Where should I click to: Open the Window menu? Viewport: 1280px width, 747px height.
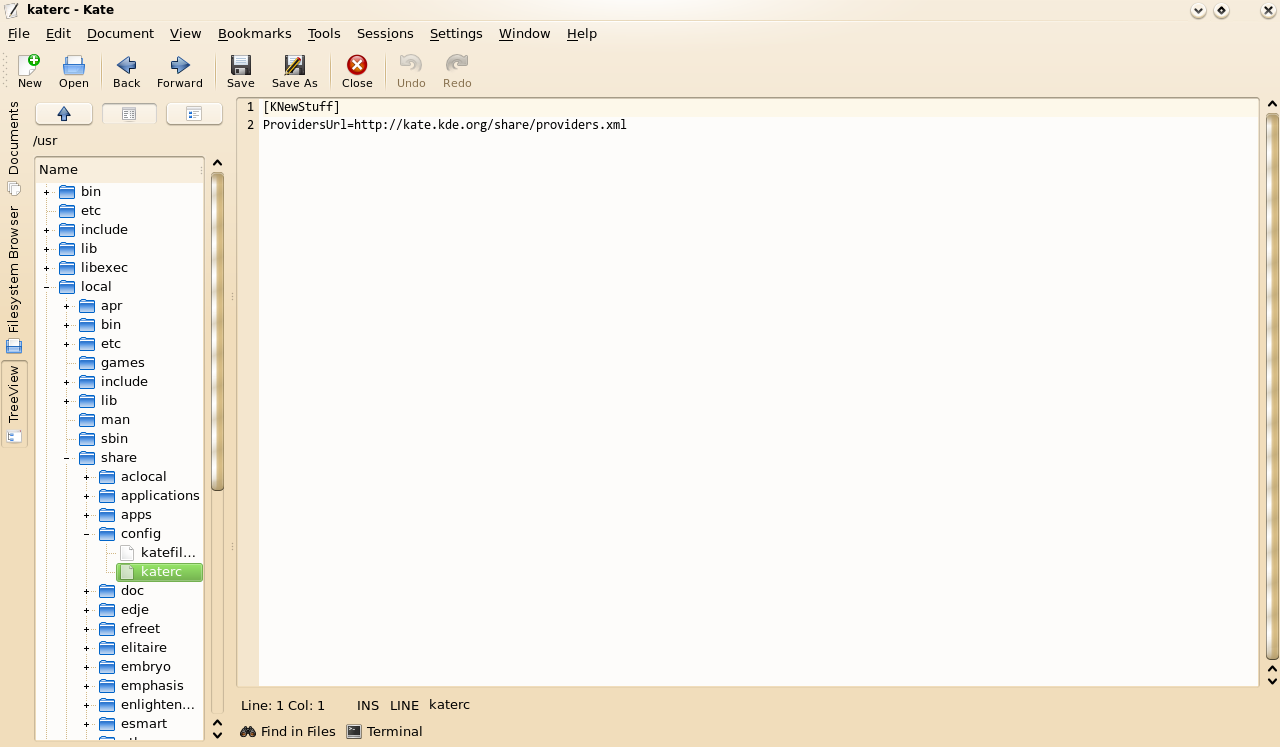(x=525, y=33)
